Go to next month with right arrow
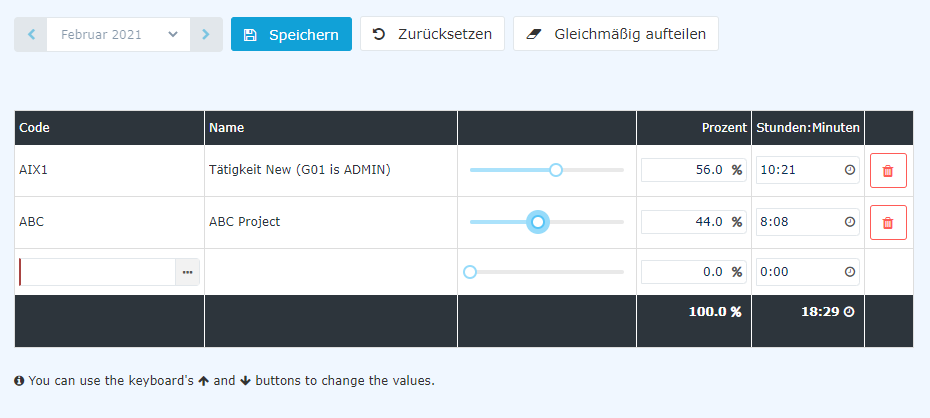 206,34
